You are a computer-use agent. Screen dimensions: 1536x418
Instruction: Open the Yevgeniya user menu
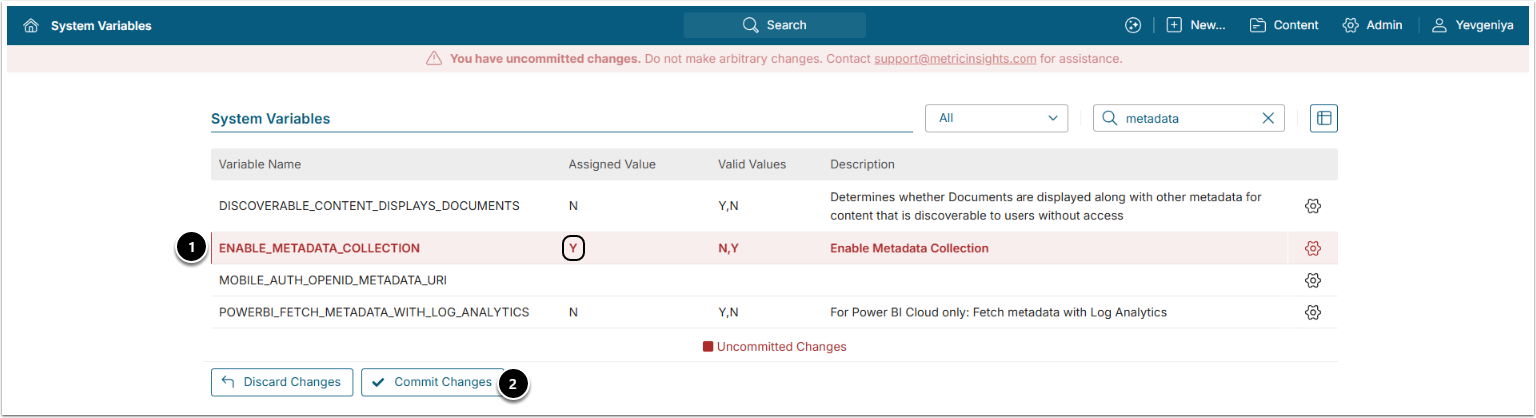(x=1475, y=25)
